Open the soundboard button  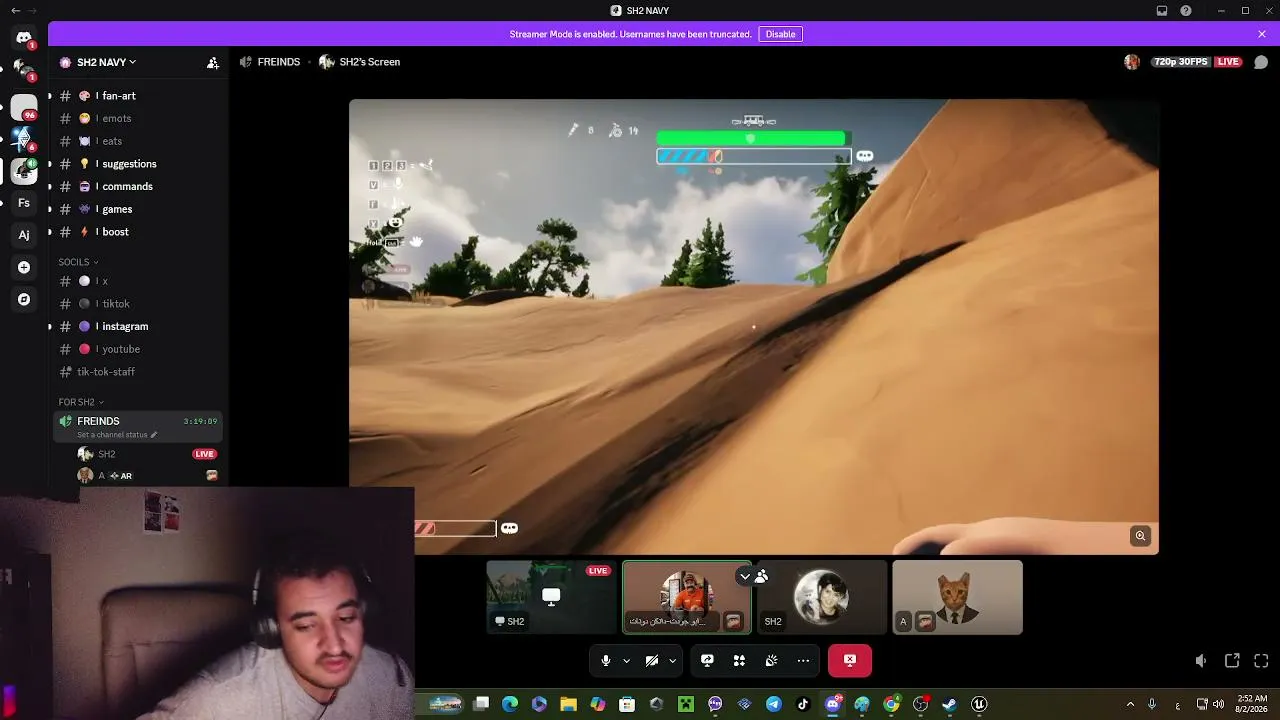coord(771,660)
